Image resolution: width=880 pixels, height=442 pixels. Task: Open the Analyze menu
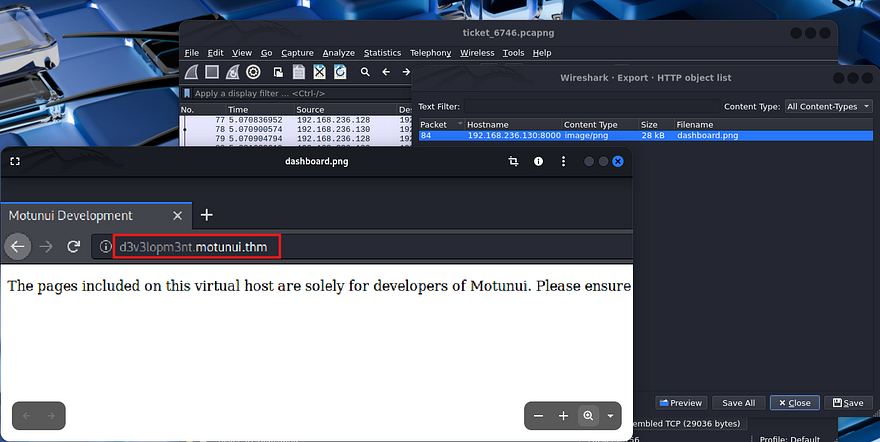338,53
